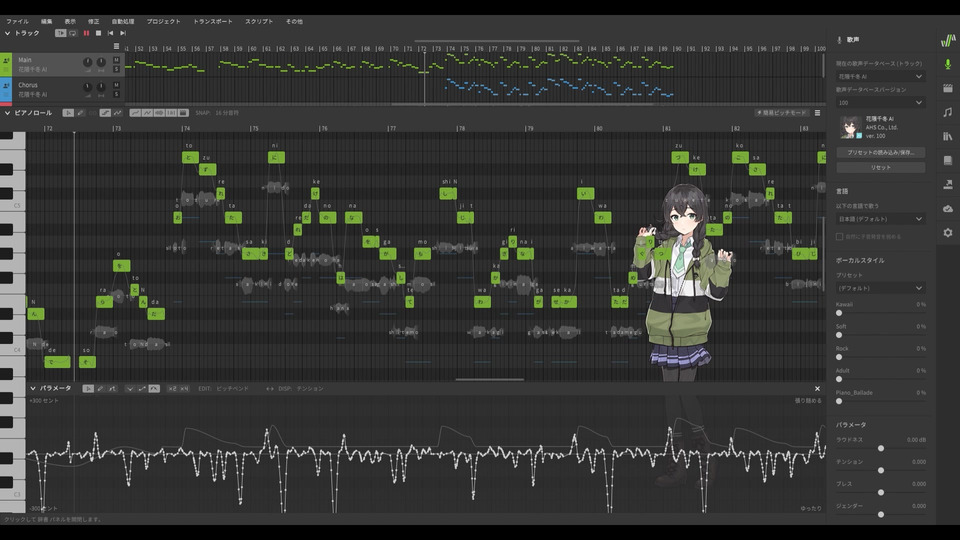Open the clapperboard panel in right sidebar
960x540 pixels.
click(x=948, y=89)
